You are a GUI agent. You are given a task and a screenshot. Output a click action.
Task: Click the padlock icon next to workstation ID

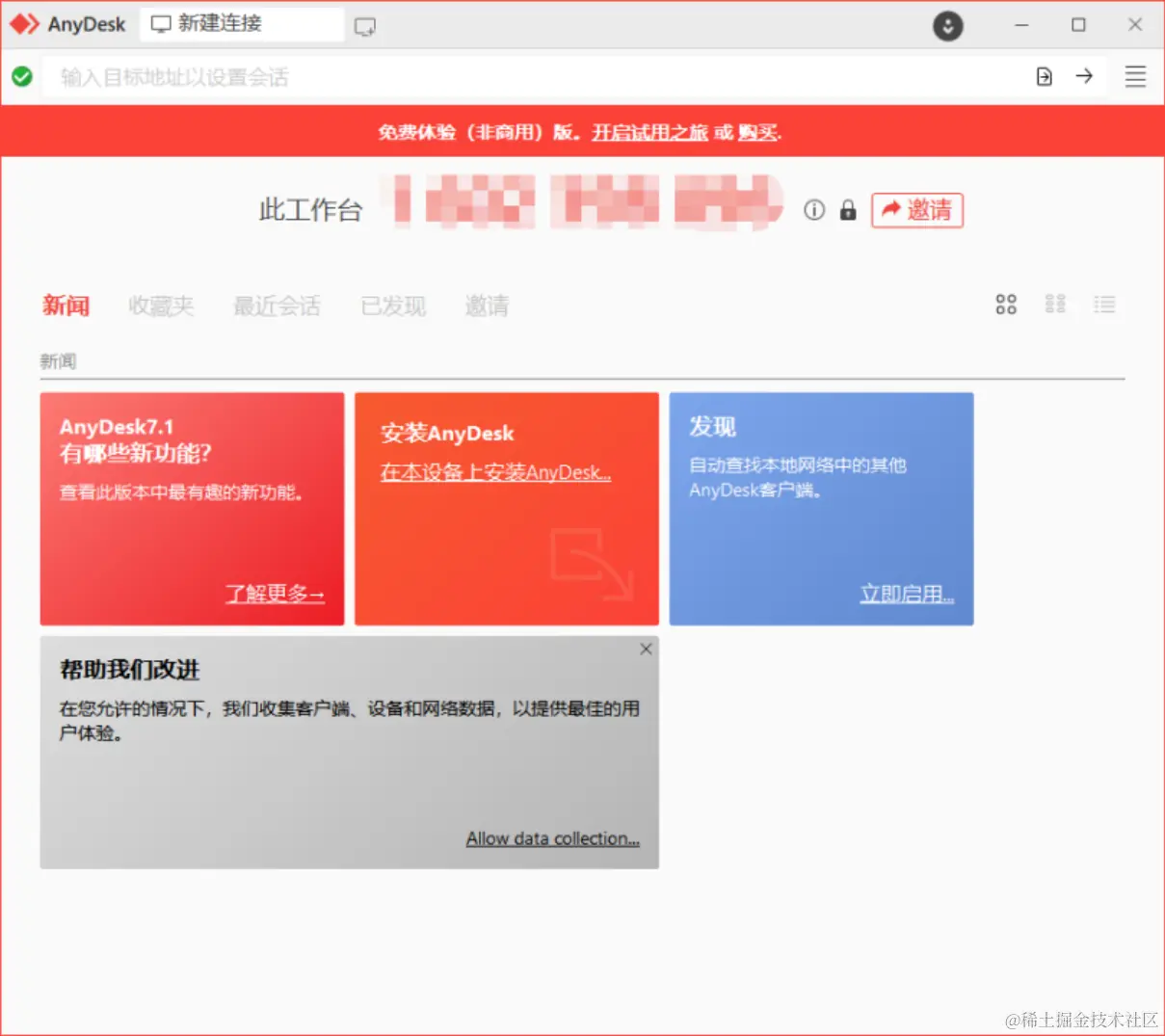(x=848, y=210)
